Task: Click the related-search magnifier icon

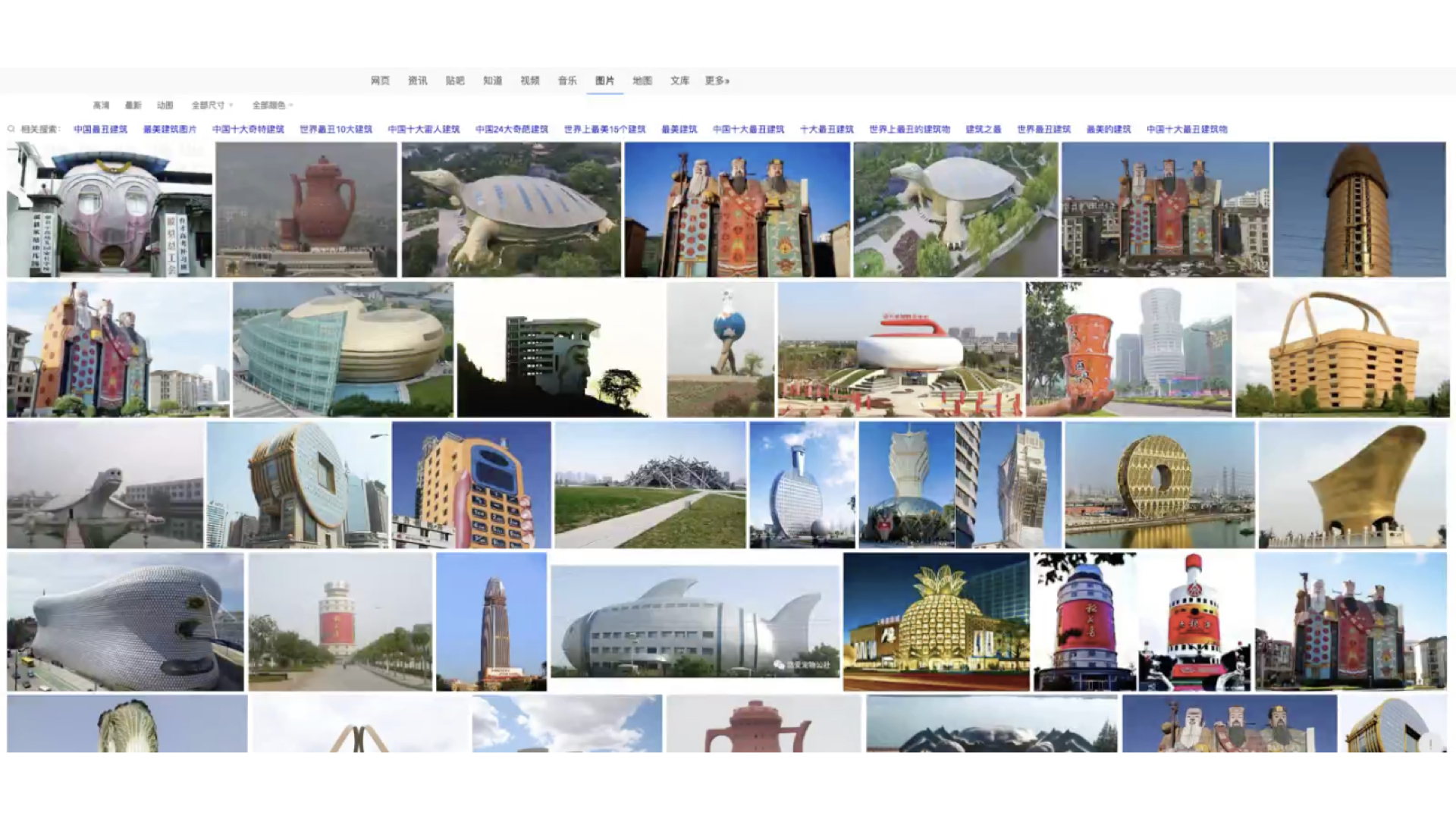Action: click(11, 130)
